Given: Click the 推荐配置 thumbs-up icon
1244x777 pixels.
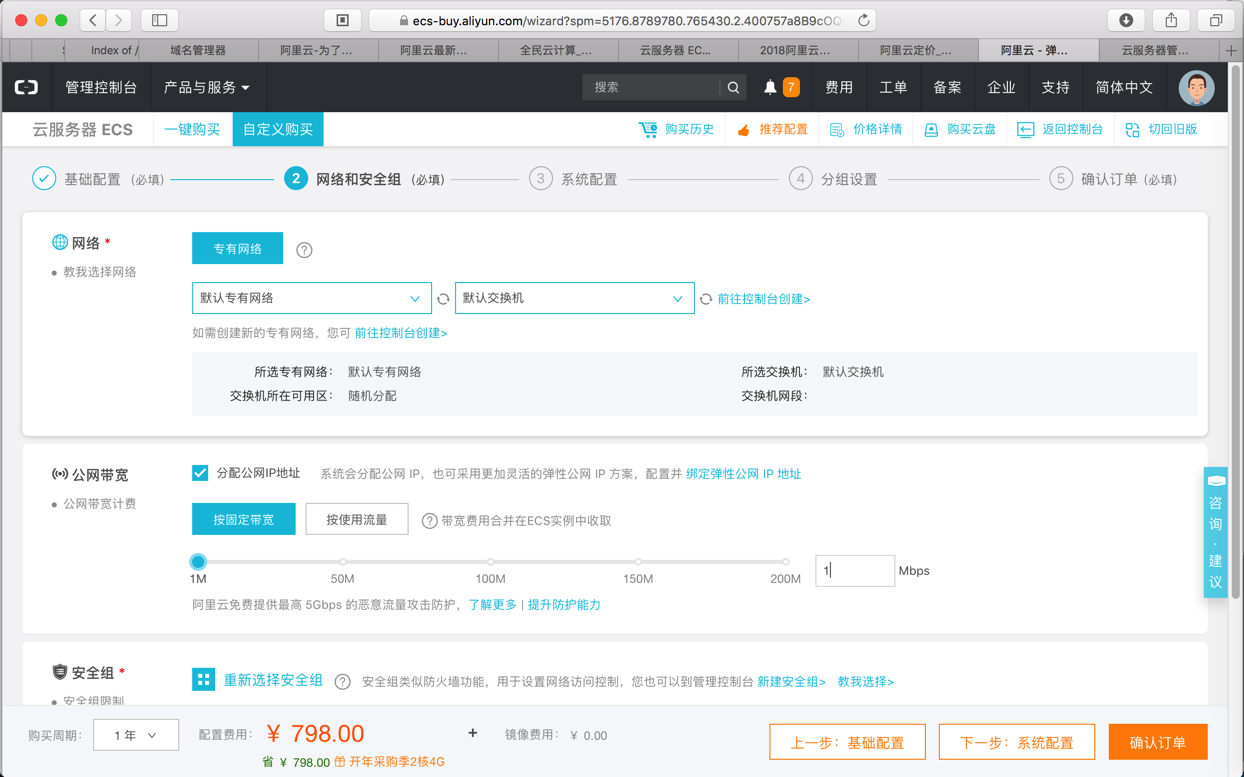Looking at the screenshot, I should coord(743,130).
